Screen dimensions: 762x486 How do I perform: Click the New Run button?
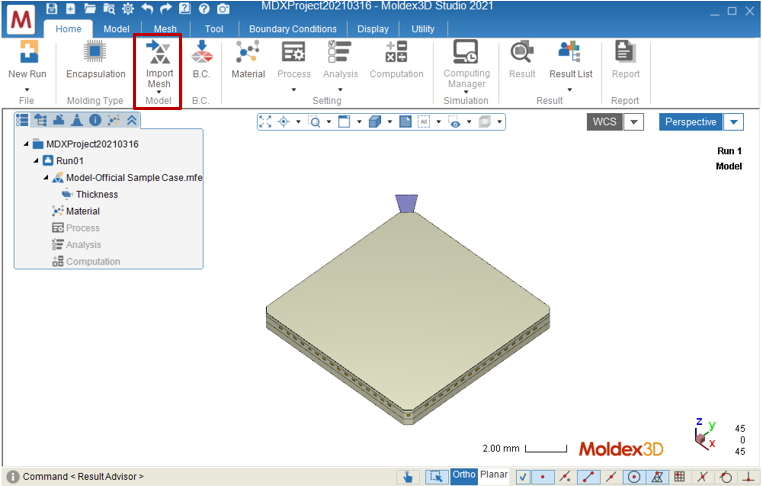(27, 59)
